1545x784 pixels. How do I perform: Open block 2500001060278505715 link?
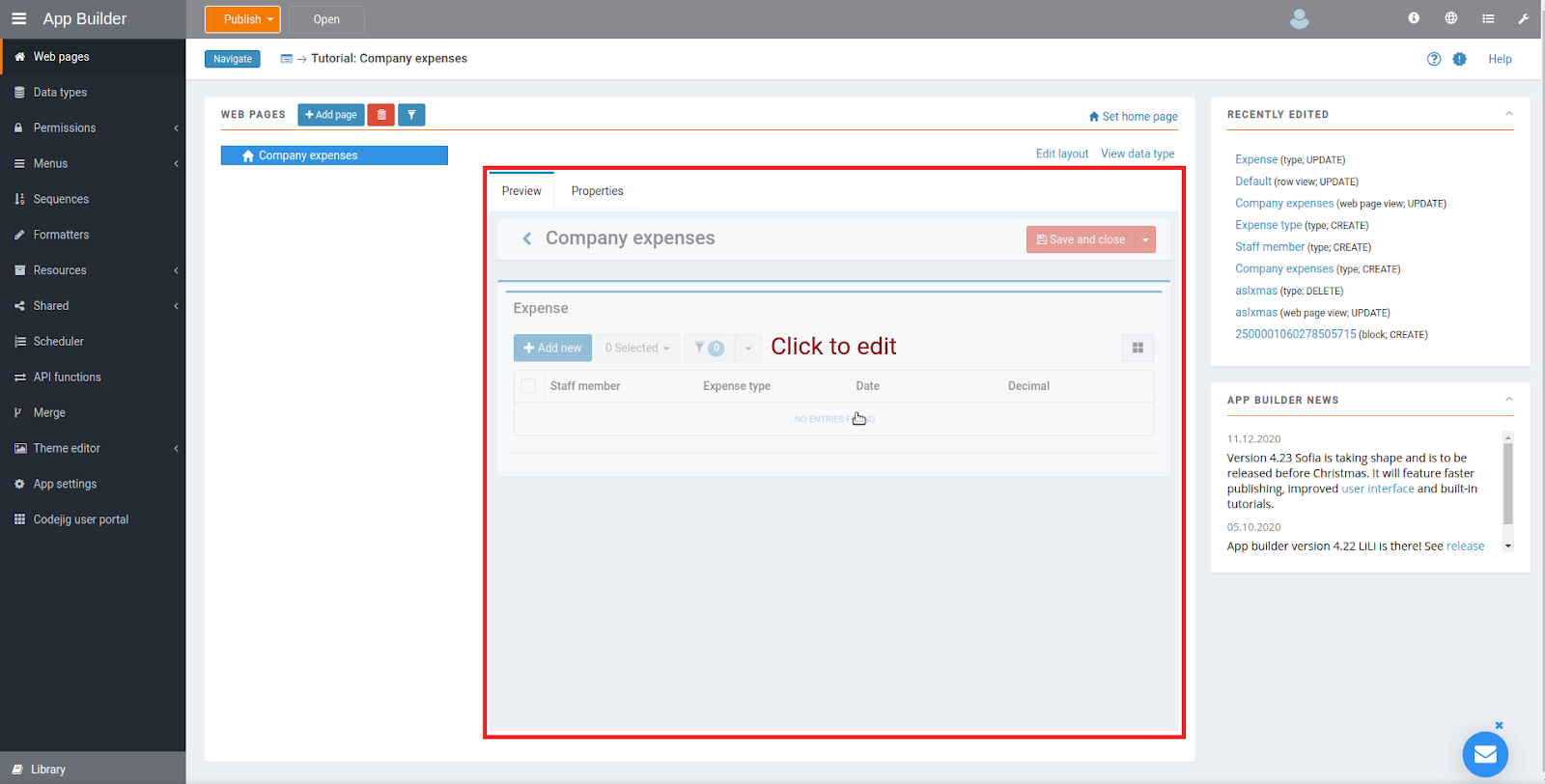[1296, 334]
